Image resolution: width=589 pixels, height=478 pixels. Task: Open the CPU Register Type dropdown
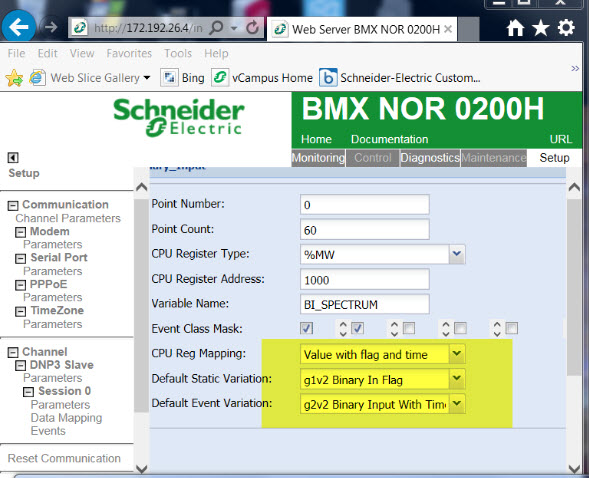(x=457, y=254)
